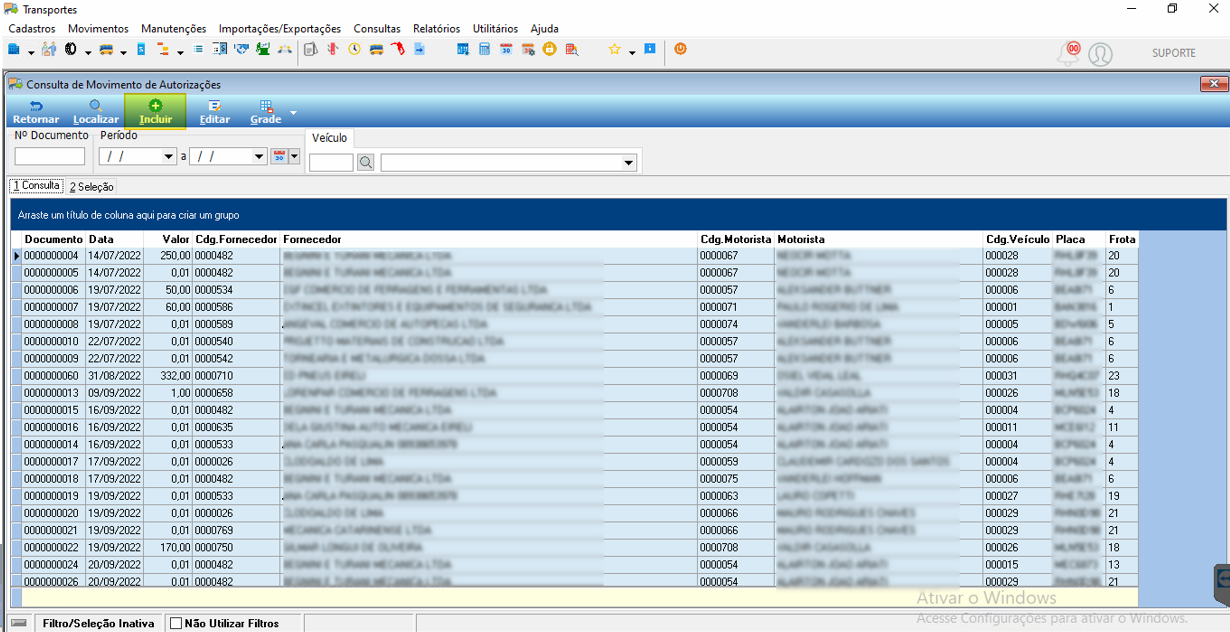Click the orange hierarchy tree toolbar icon

point(162,49)
